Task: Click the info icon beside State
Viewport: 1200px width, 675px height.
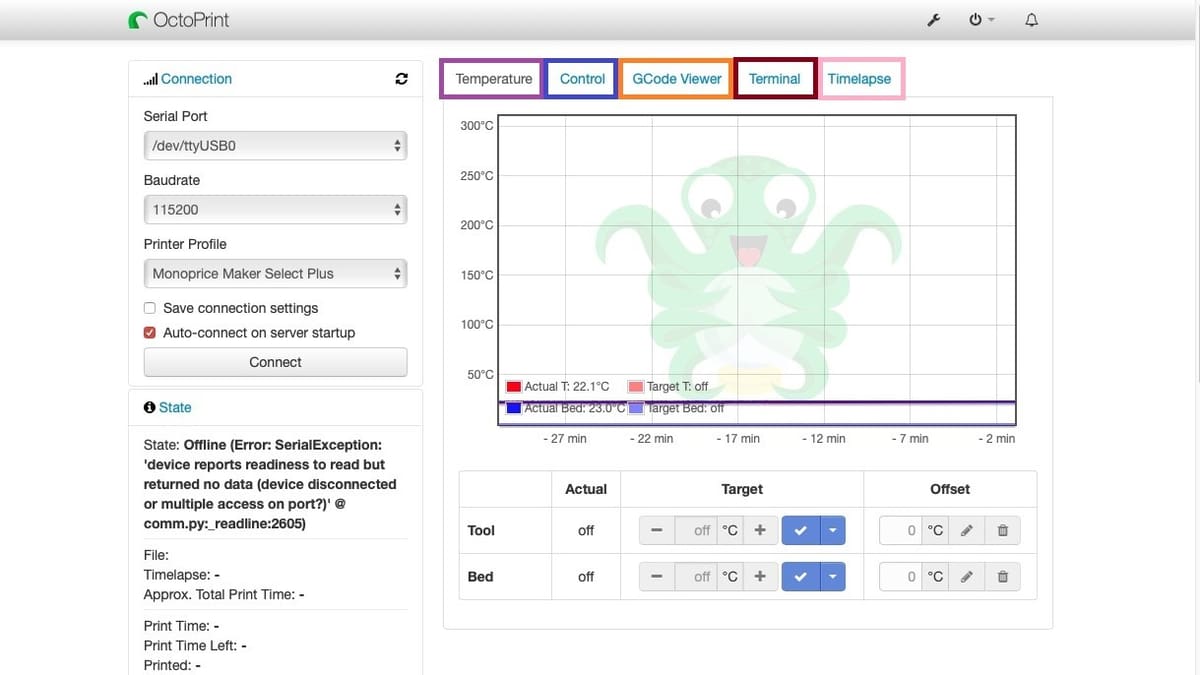Action: point(149,407)
